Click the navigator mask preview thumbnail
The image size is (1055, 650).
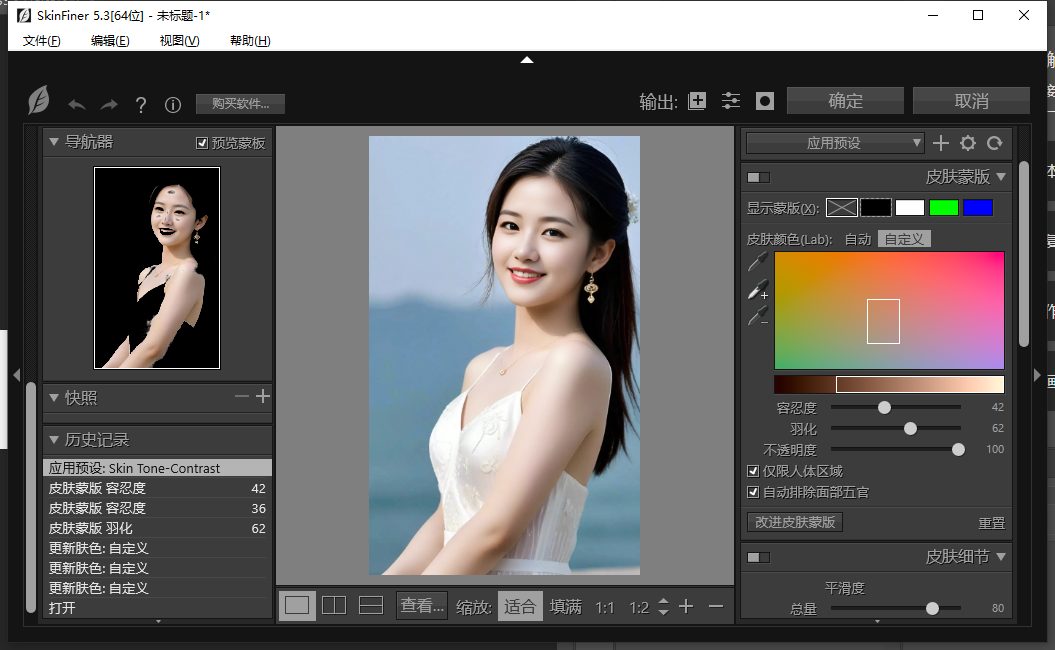point(157,268)
